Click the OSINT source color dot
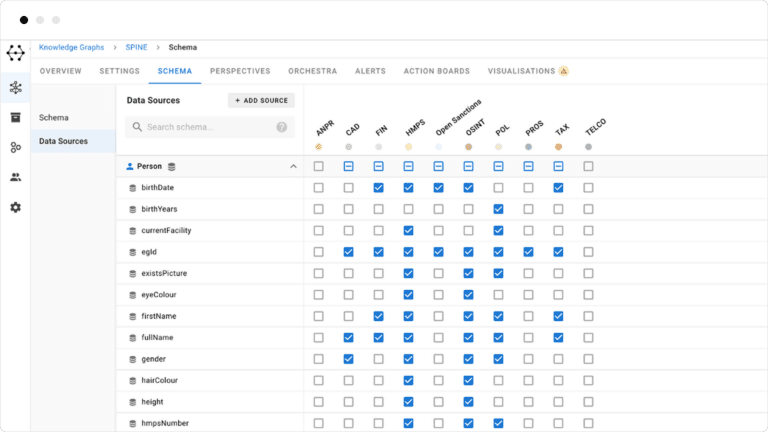The height and width of the screenshot is (432, 768). pos(468,147)
